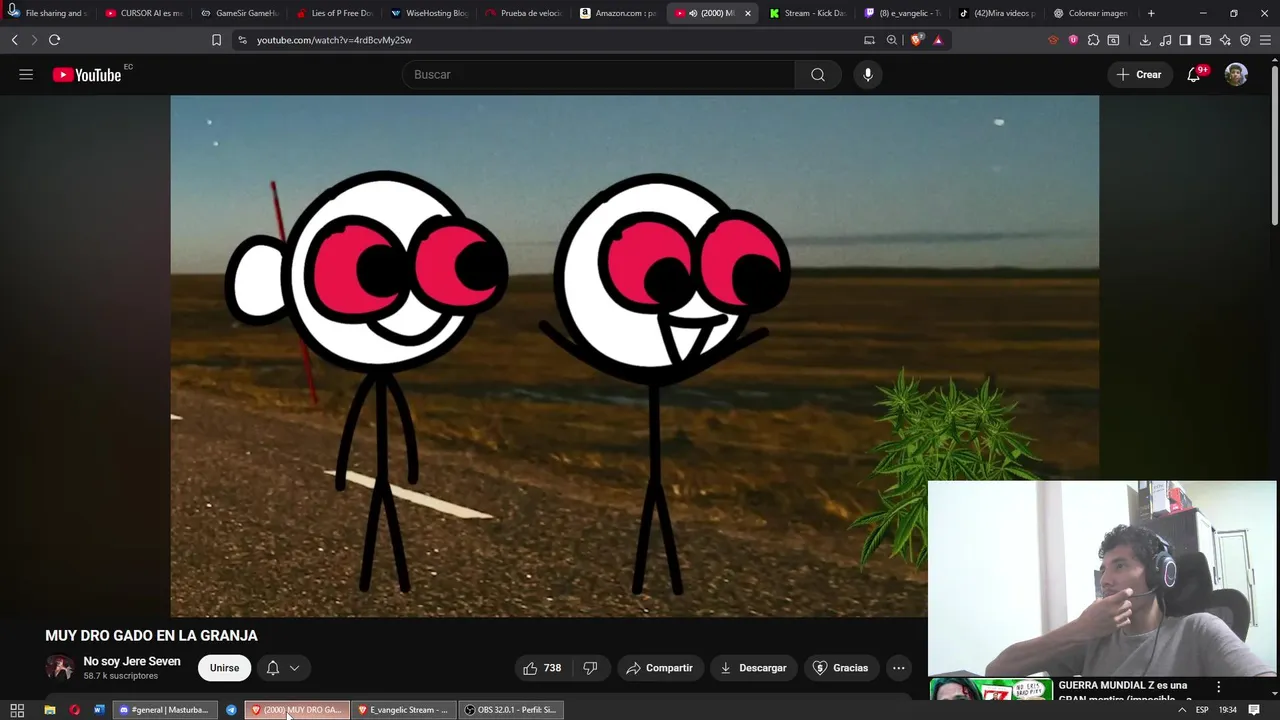This screenshot has width=1280, height=720.
Task: Open Telegram from the taskbar
Action: pos(231,710)
